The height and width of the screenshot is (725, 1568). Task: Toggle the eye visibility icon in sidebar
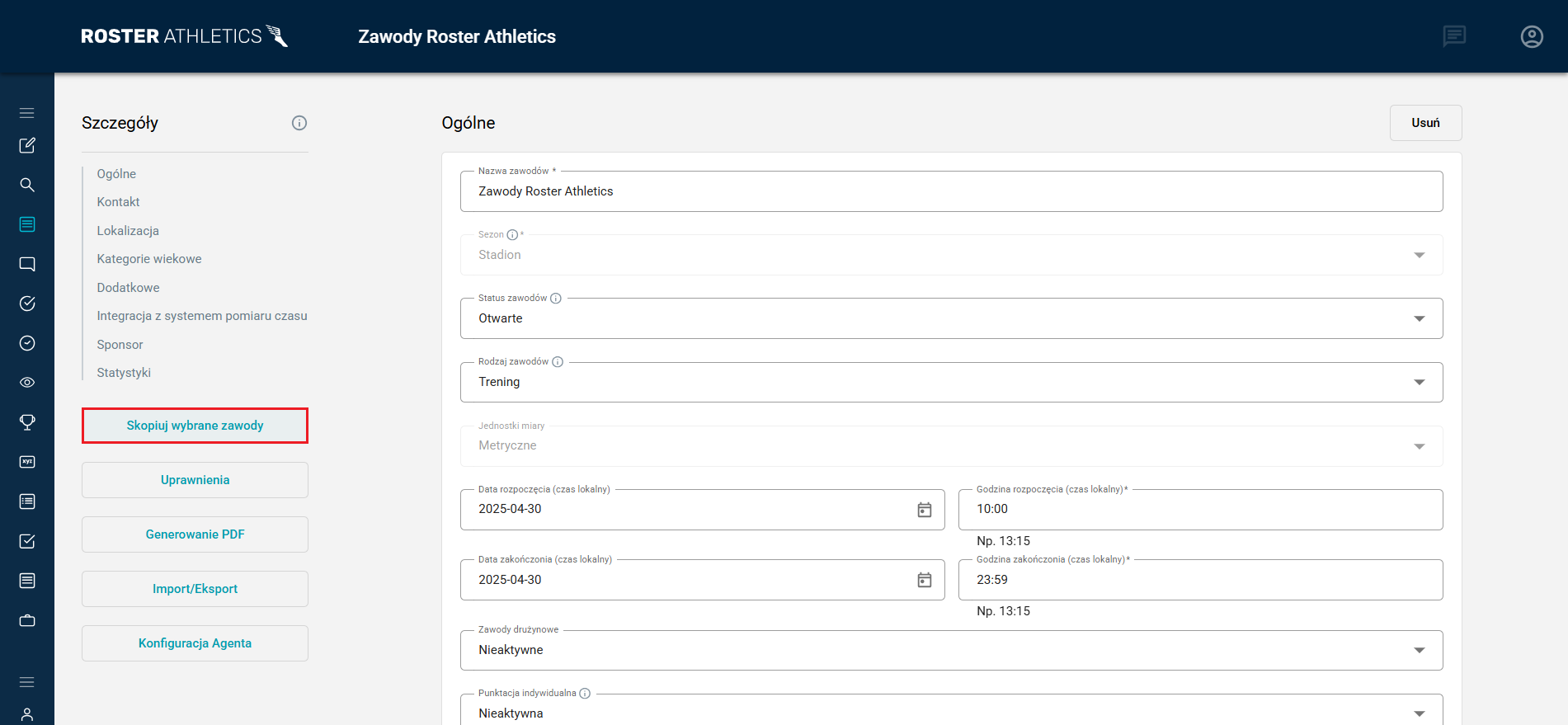coord(27,383)
